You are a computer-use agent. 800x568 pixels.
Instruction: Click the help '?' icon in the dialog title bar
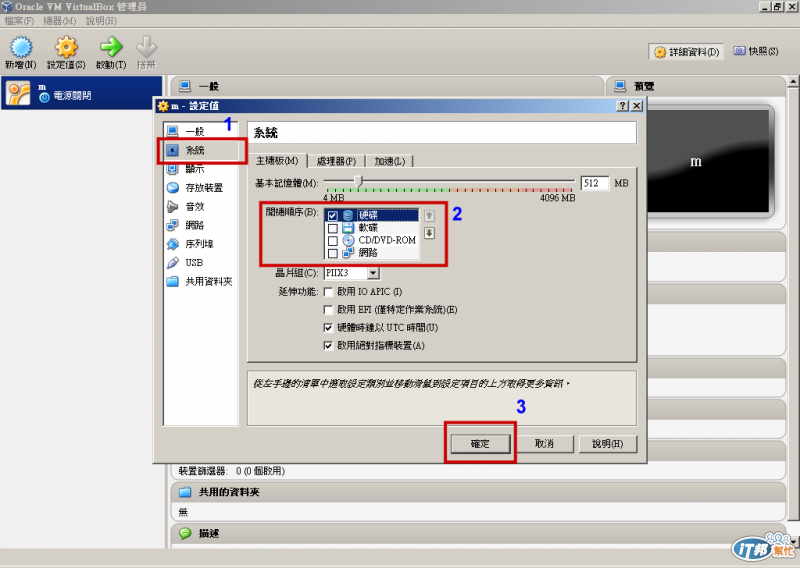click(622, 106)
